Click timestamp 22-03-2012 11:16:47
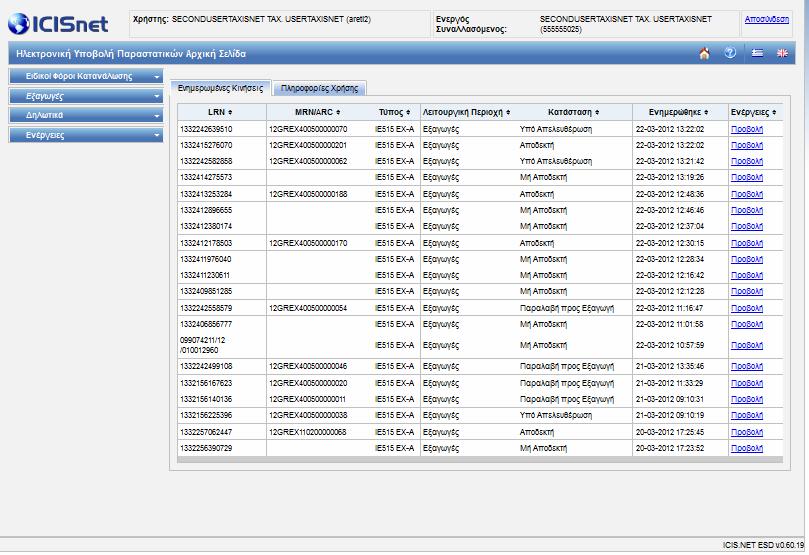Screen dimensions: 809x555 (670, 308)
